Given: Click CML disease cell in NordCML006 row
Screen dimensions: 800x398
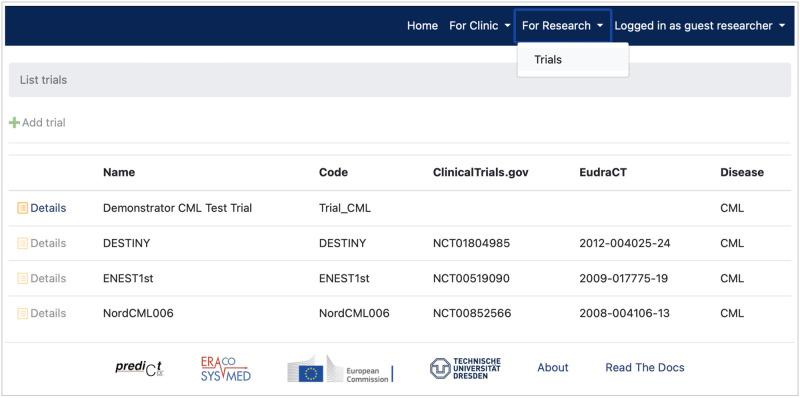Looking at the screenshot, I should (732, 313).
